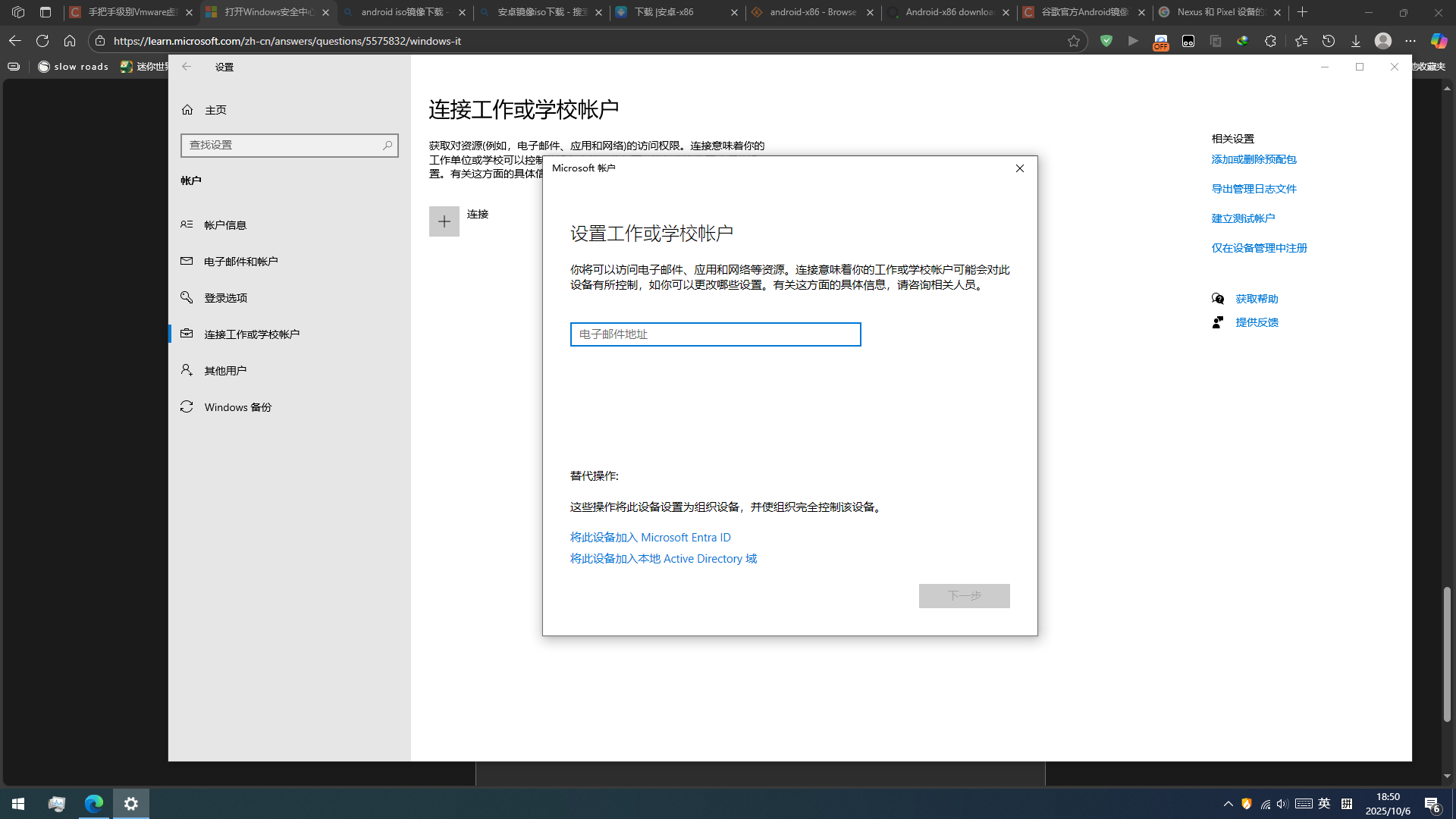Open the tab actions menu icon
The width and height of the screenshot is (1456, 819).
pyautogui.click(x=45, y=12)
